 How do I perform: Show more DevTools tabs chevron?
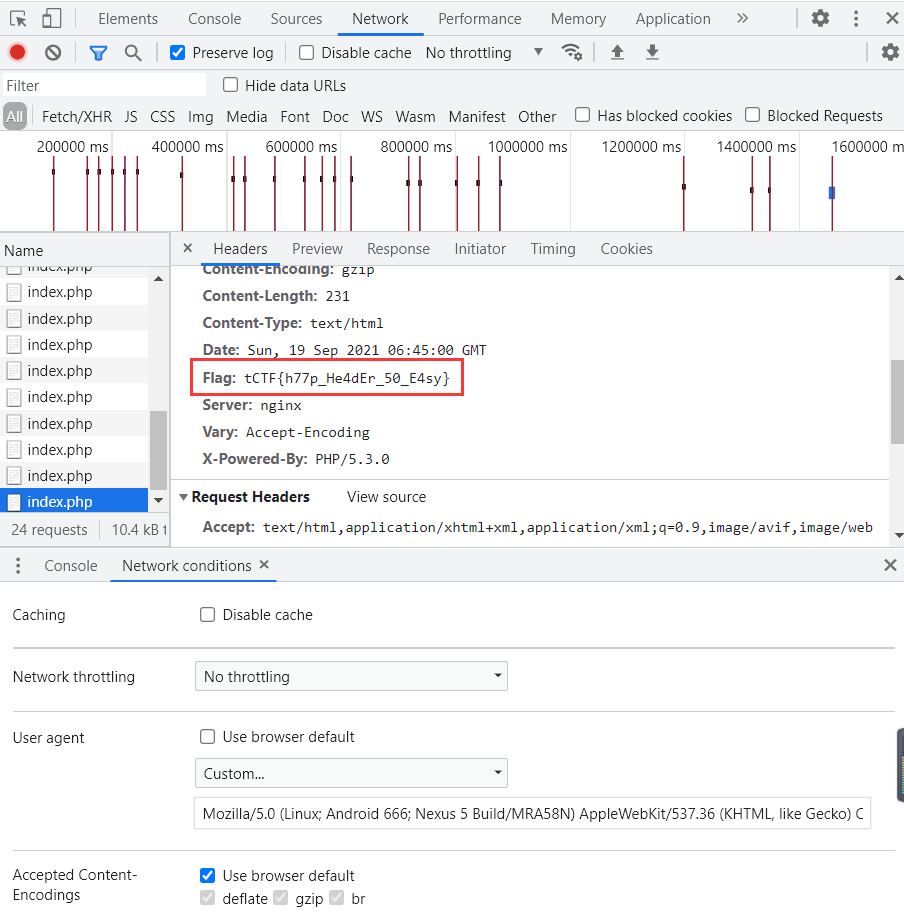pyautogui.click(x=742, y=18)
